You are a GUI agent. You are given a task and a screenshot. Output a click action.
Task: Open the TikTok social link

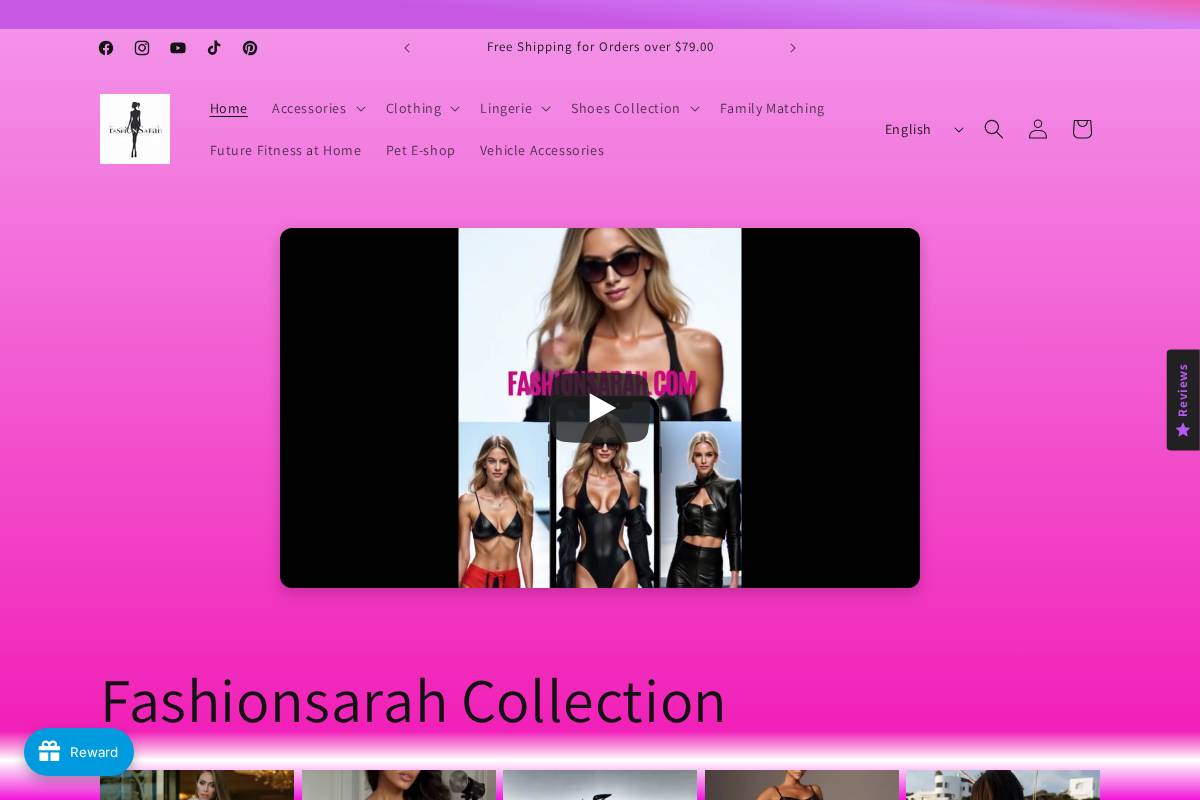point(214,48)
